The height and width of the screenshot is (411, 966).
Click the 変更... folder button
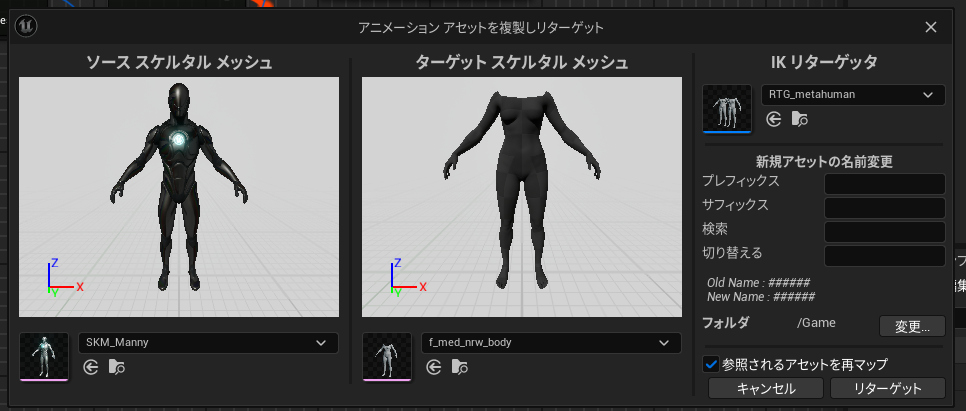pyautogui.click(x=912, y=326)
